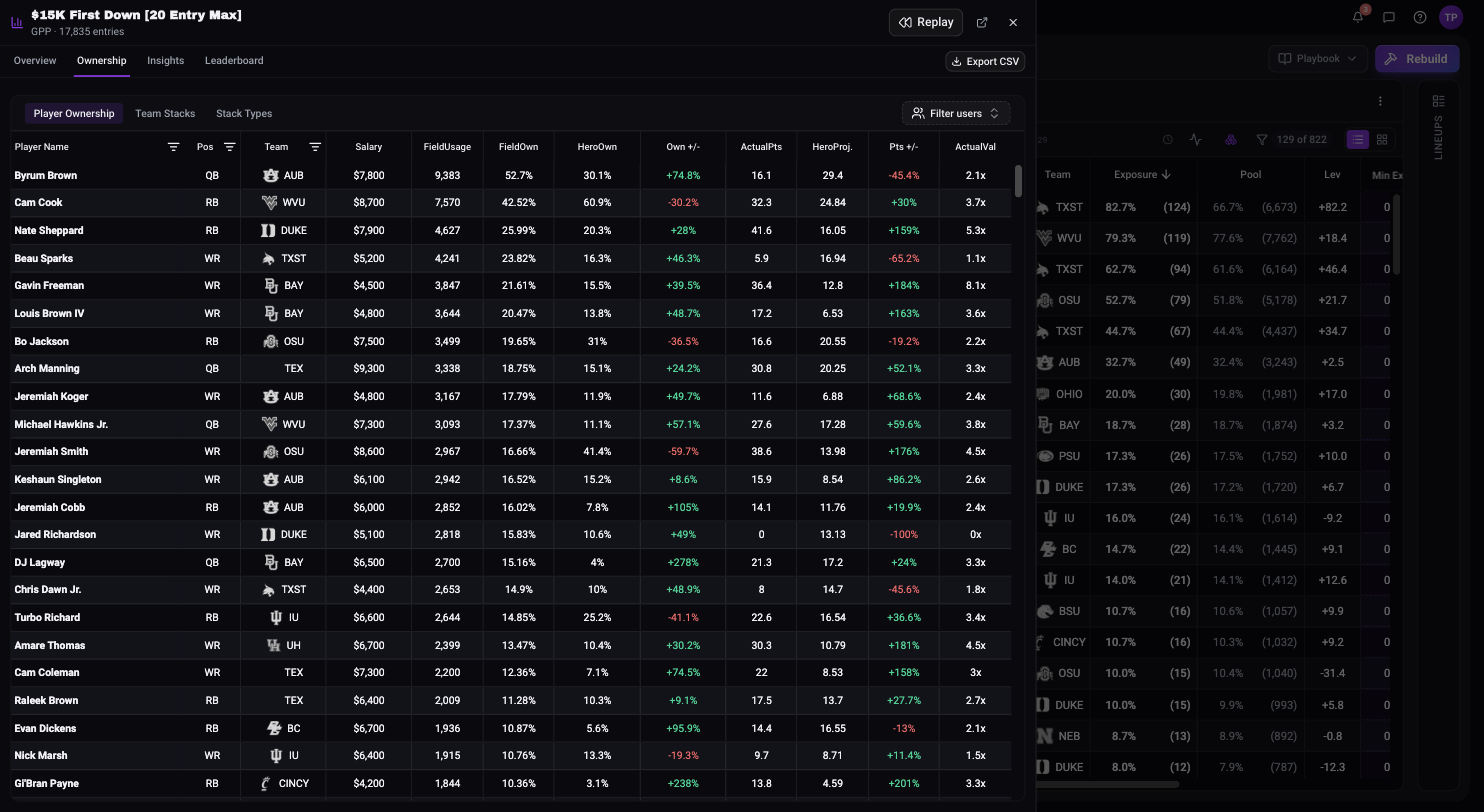This screenshot has height=812, width=1484.
Task: Open contest in new window icon
Action: coord(982,22)
